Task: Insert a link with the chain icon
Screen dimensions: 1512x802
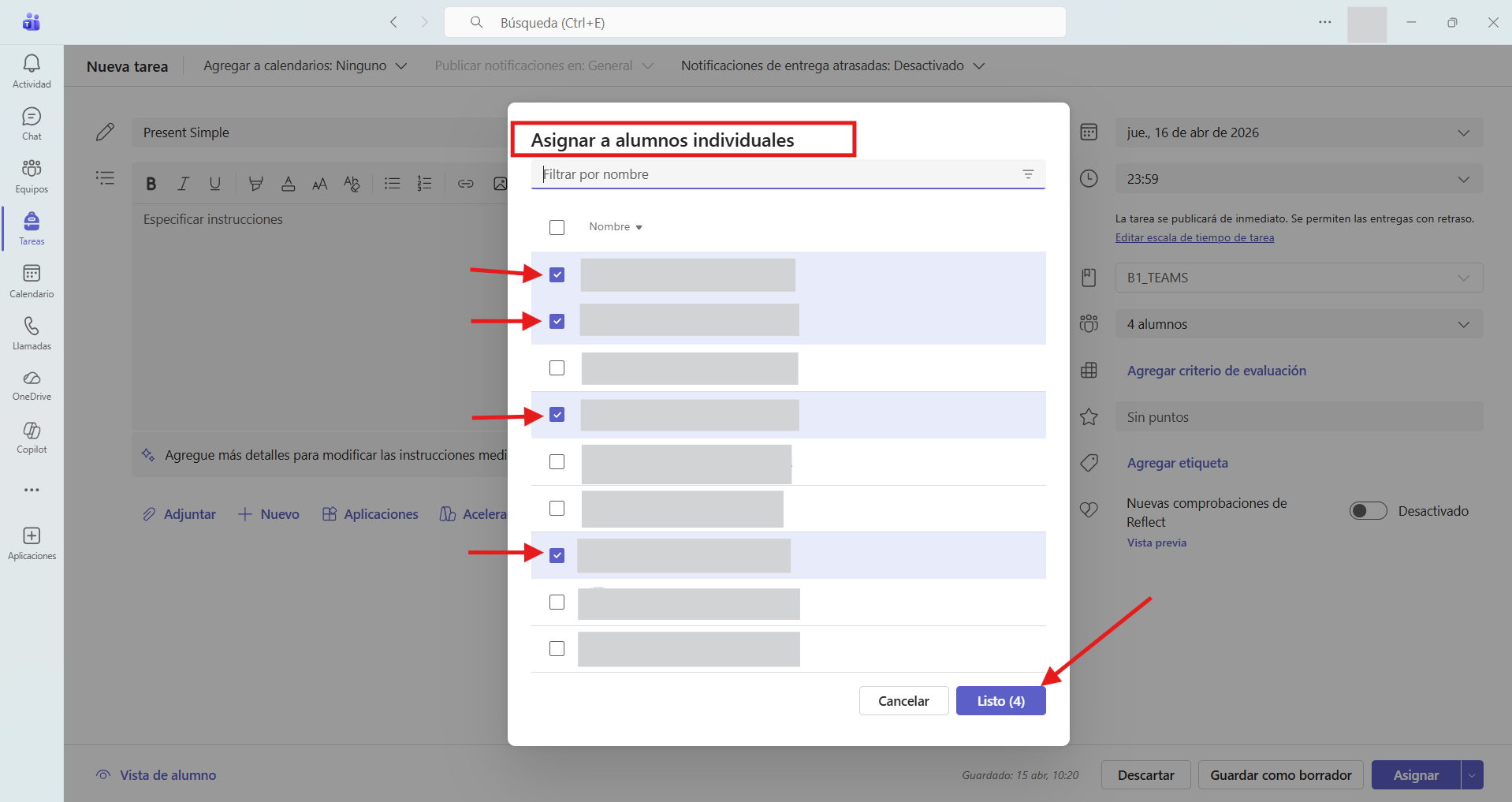Action: pos(466,184)
